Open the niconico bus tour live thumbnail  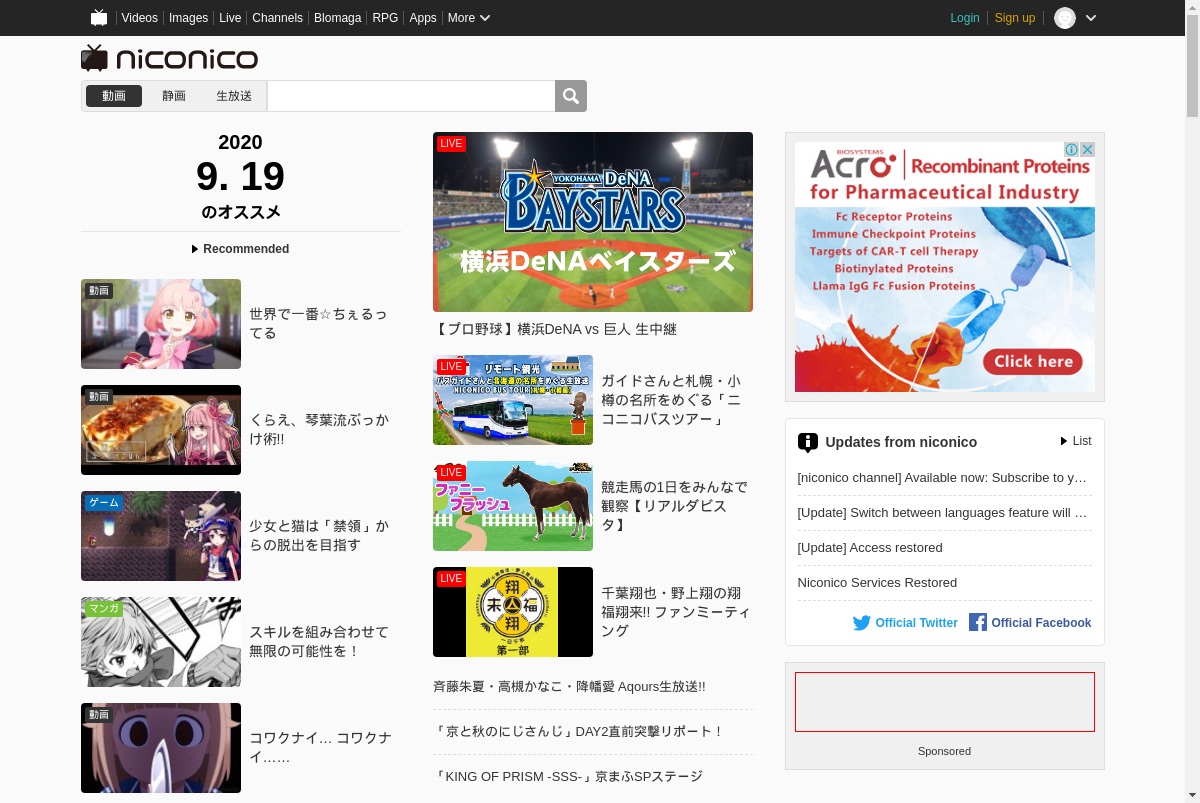(513, 400)
